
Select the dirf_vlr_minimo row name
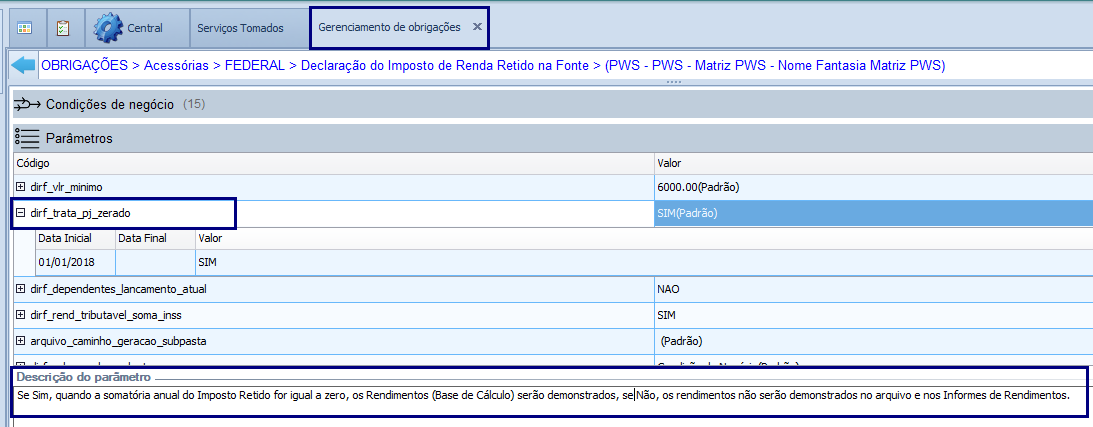(x=67, y=187)
